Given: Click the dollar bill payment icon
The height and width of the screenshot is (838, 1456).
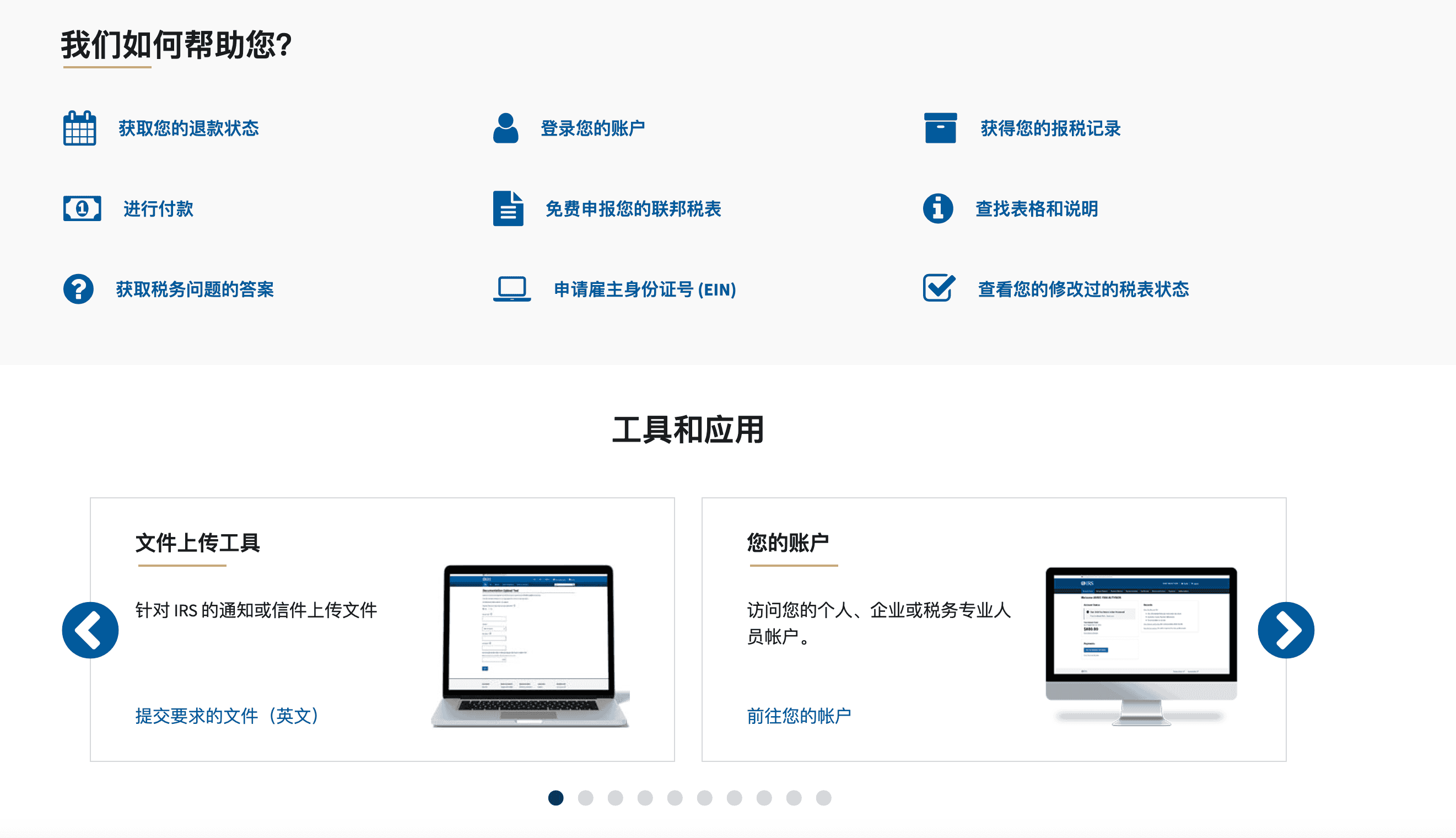Looking at the screenshot, I should coord(82,208).
